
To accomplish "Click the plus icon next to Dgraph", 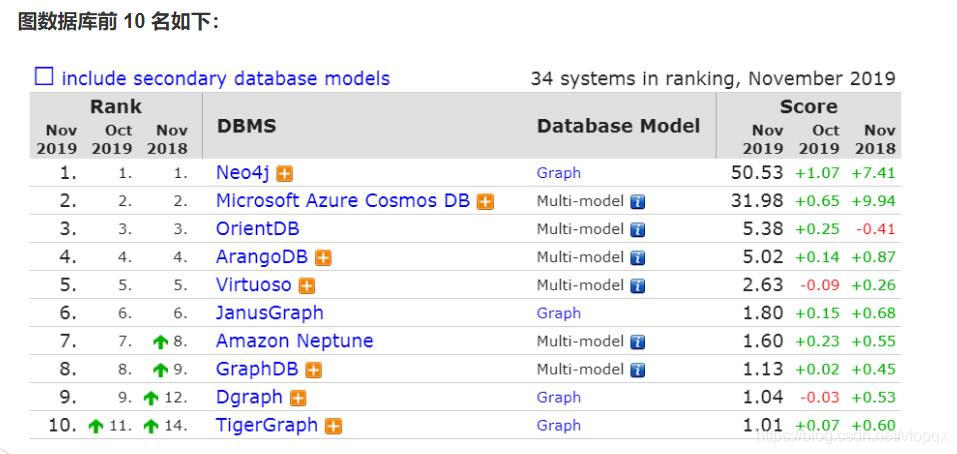I will click(x=298, y=398).
